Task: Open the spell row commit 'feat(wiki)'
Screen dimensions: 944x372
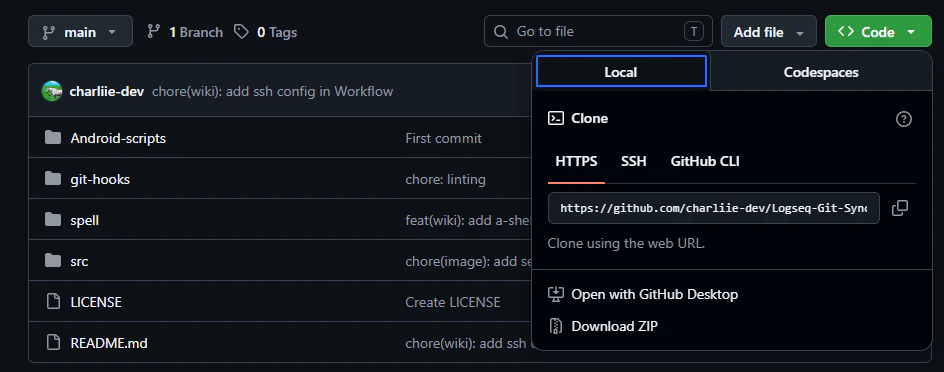Action: [x=468, y=220]
